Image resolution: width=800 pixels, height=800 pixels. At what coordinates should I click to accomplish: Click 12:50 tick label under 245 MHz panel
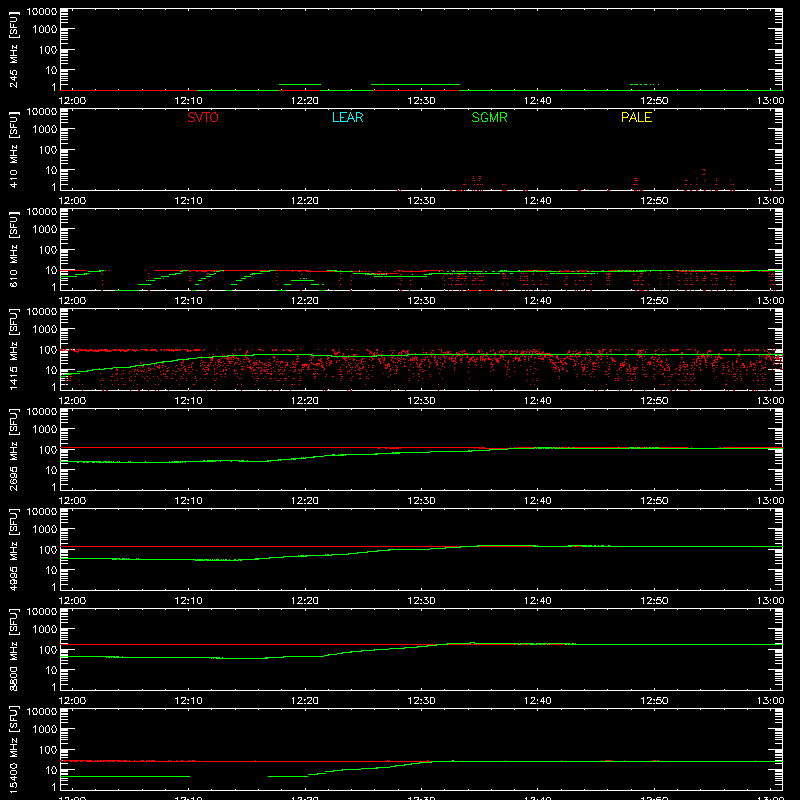(654, 101)
